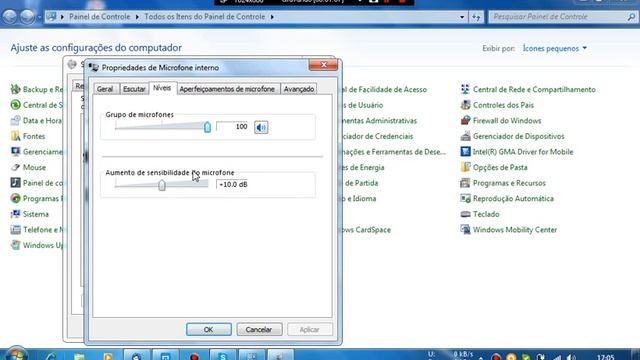This screenshot has width=640, height=360.
Task: Open the Data e Hora icon
Action: [x=16, y=120]
